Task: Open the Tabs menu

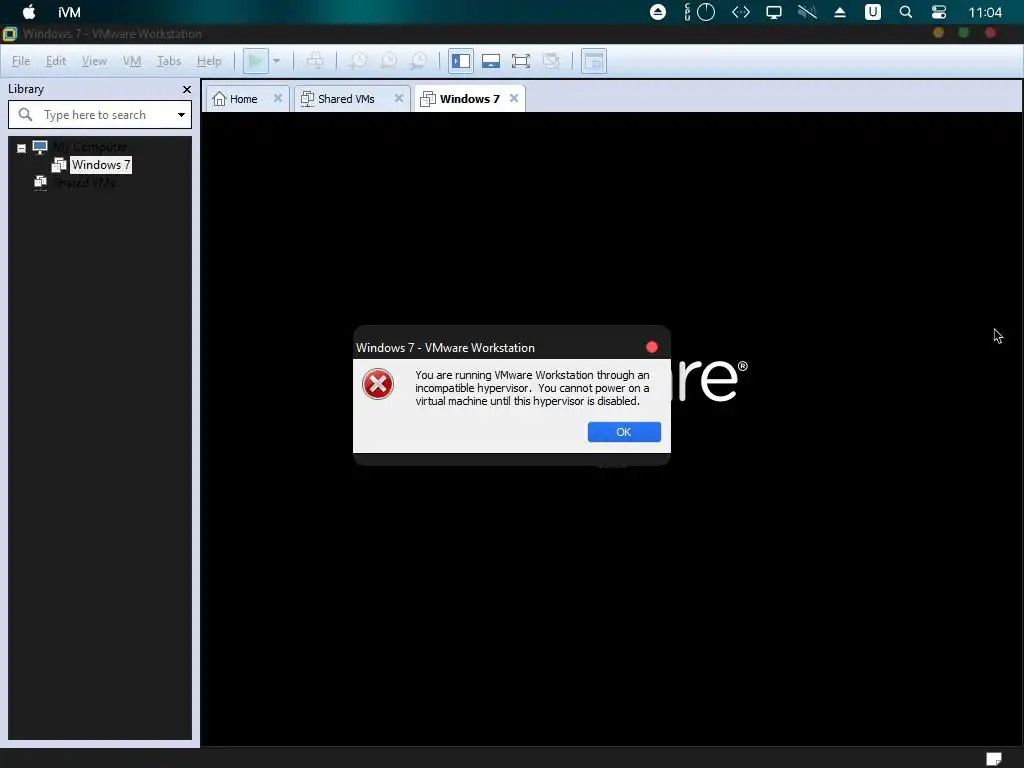Action: click(x=168, y=61)
